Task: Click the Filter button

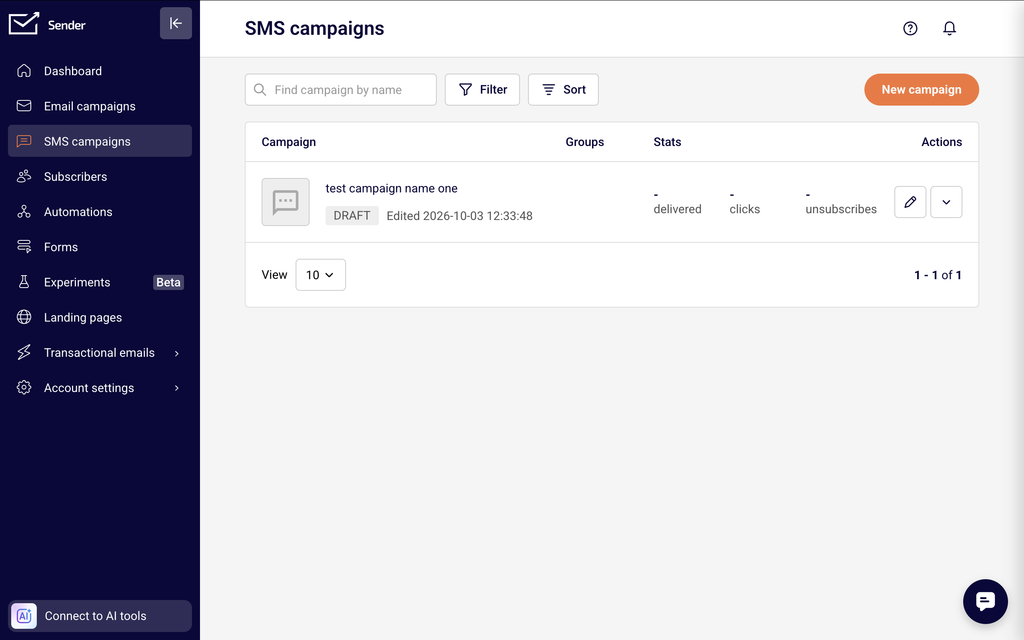Action: click(x=483, y=89)
